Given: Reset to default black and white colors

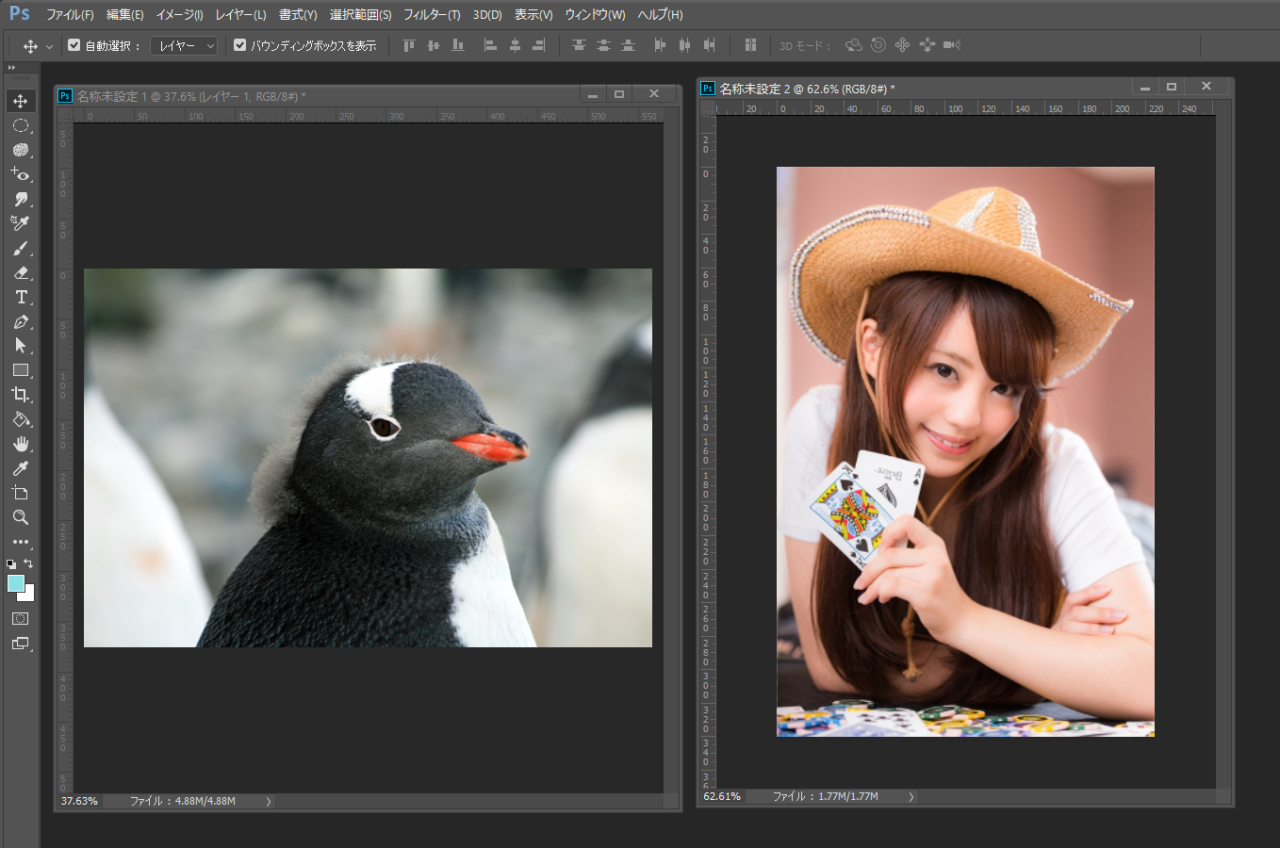Looking at the screenshot, I should point(11,564).
